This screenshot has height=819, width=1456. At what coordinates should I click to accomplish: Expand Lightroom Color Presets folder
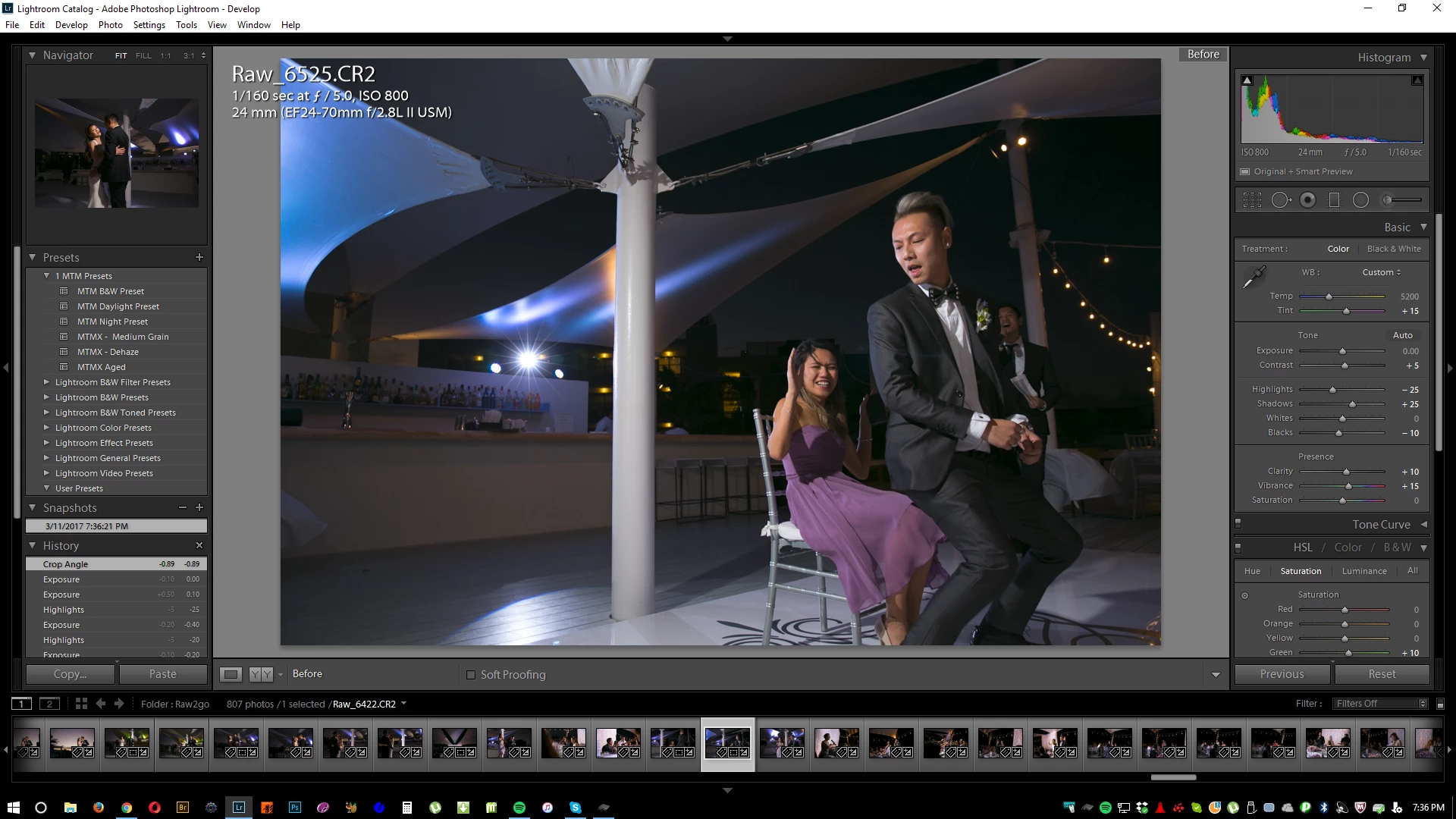coord(47,428)
